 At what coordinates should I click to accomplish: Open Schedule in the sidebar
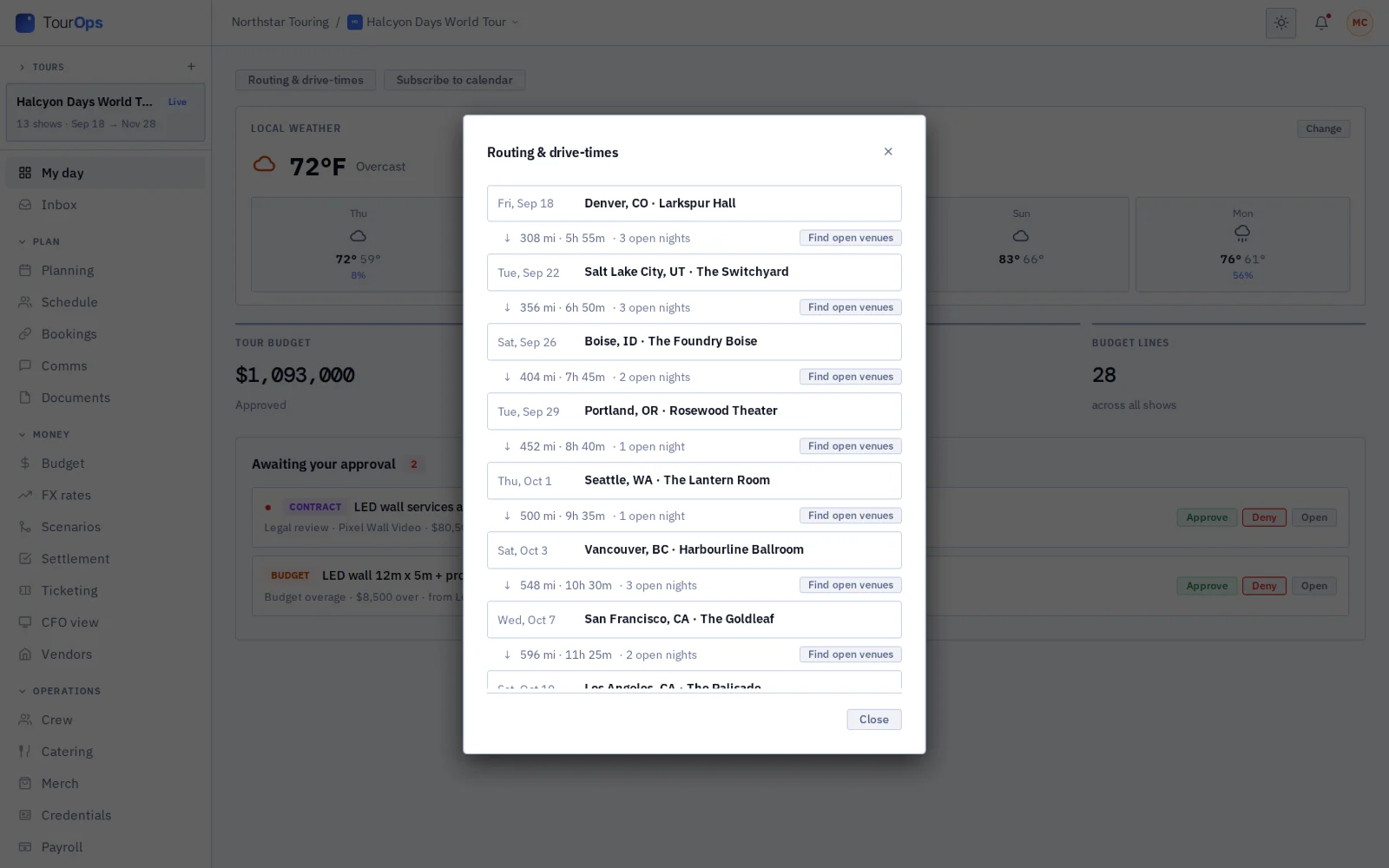tap(106, 302)
